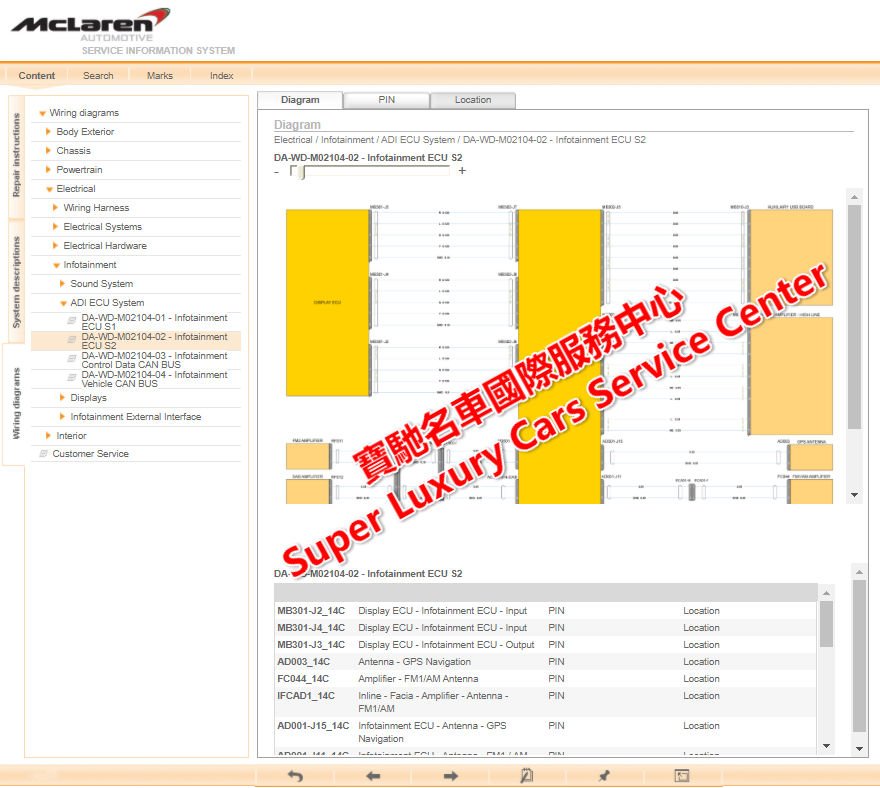Click the document icon beside DA-WD-M02104-01
The image size is (880, 788).
tap(72, 320)
